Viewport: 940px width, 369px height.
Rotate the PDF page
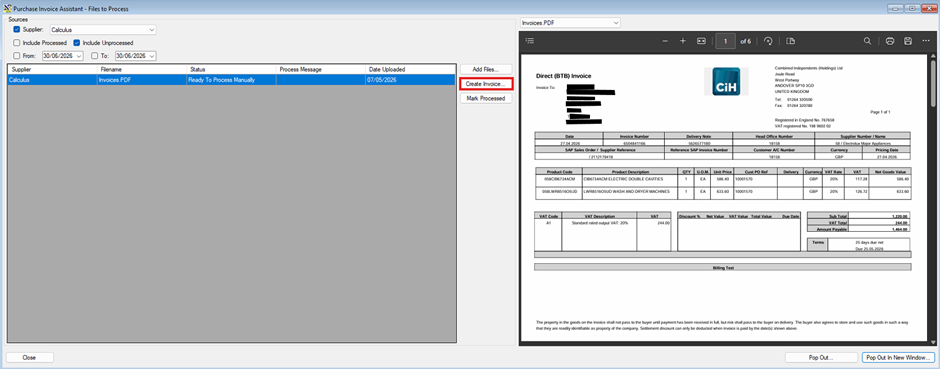768,41
